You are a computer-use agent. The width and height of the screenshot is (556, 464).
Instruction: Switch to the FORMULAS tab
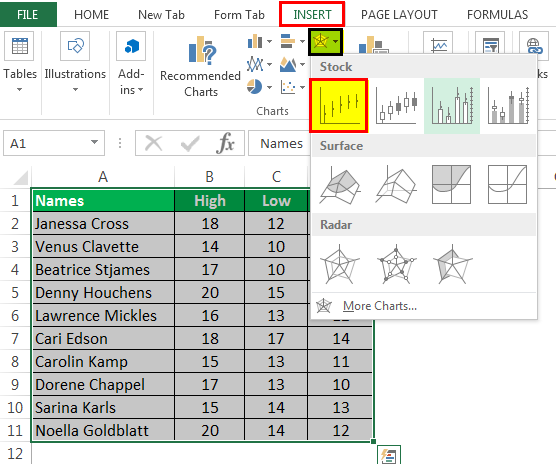[x=497, y=15]
